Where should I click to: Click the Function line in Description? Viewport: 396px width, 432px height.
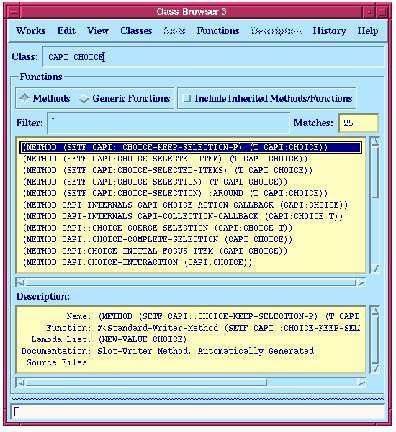pyautogui.click(x=203, y=328)
